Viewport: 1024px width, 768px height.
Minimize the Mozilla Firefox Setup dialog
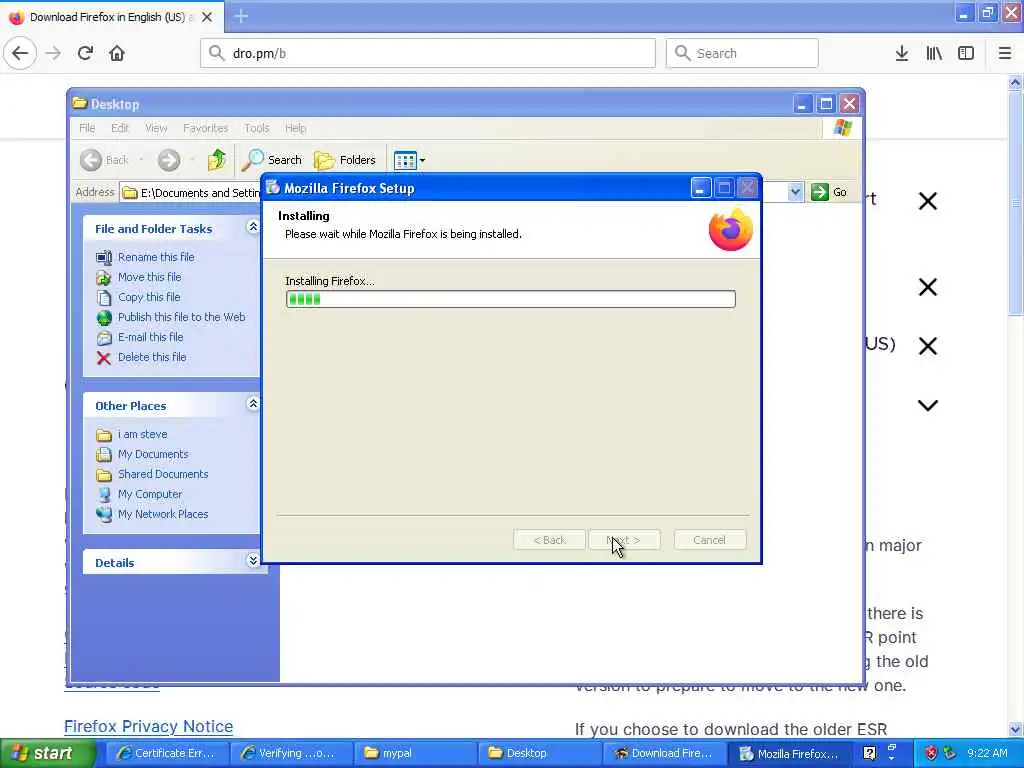[700, 188]
